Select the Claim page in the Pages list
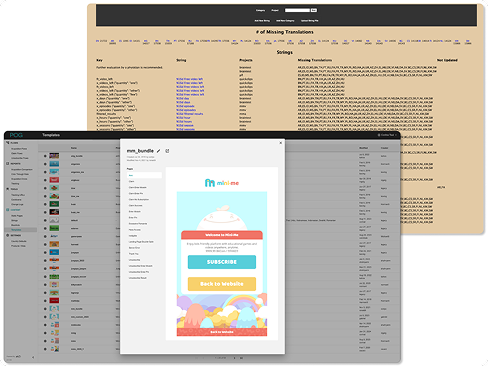488x366 pixels. pos(132,181)
